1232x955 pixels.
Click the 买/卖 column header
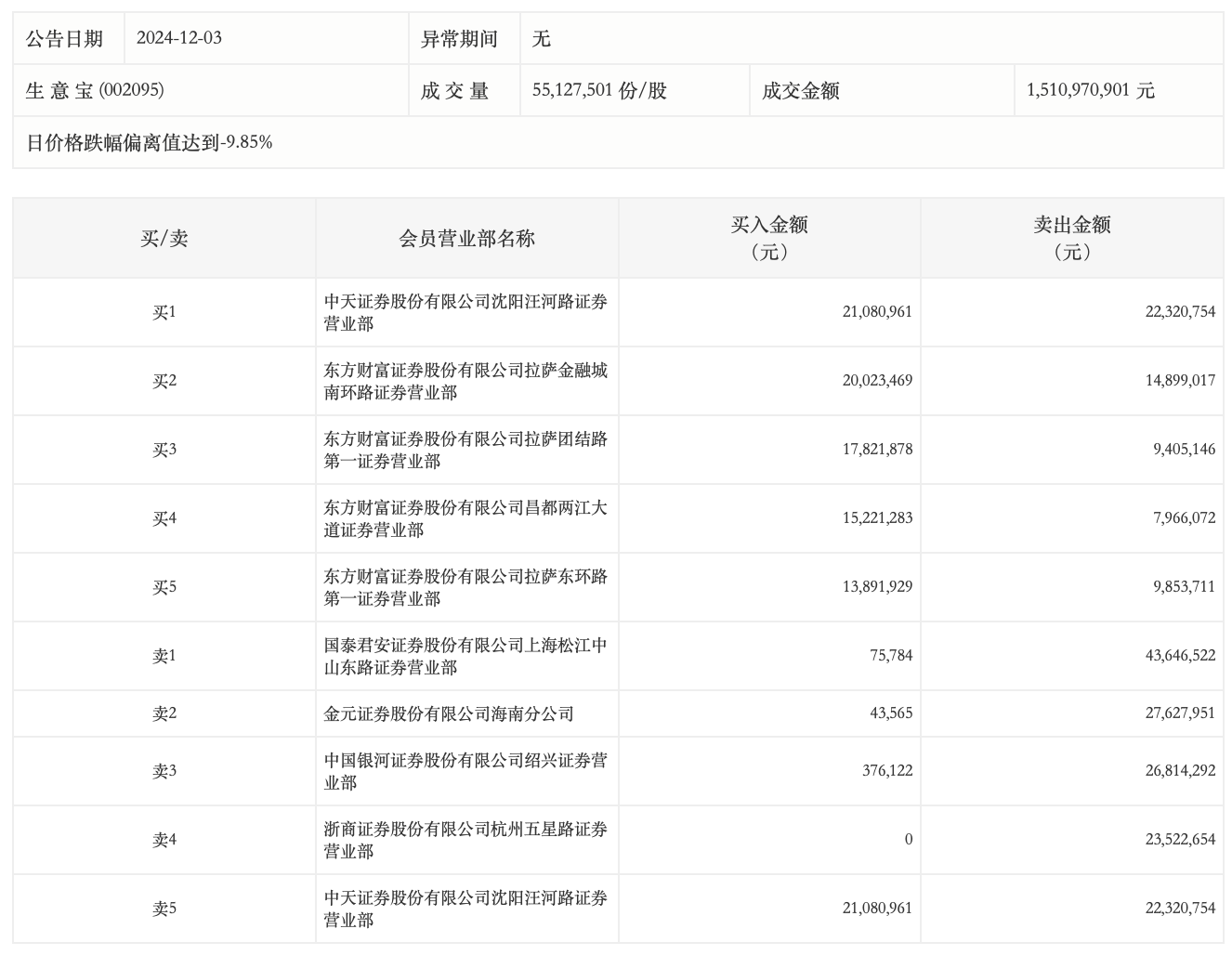tap(164, 239)
